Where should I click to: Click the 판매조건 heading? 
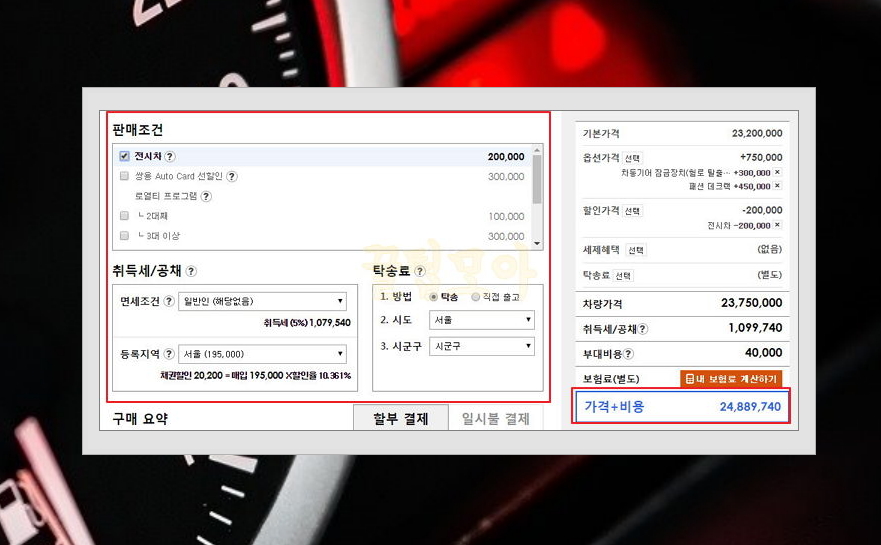(138, 130)
